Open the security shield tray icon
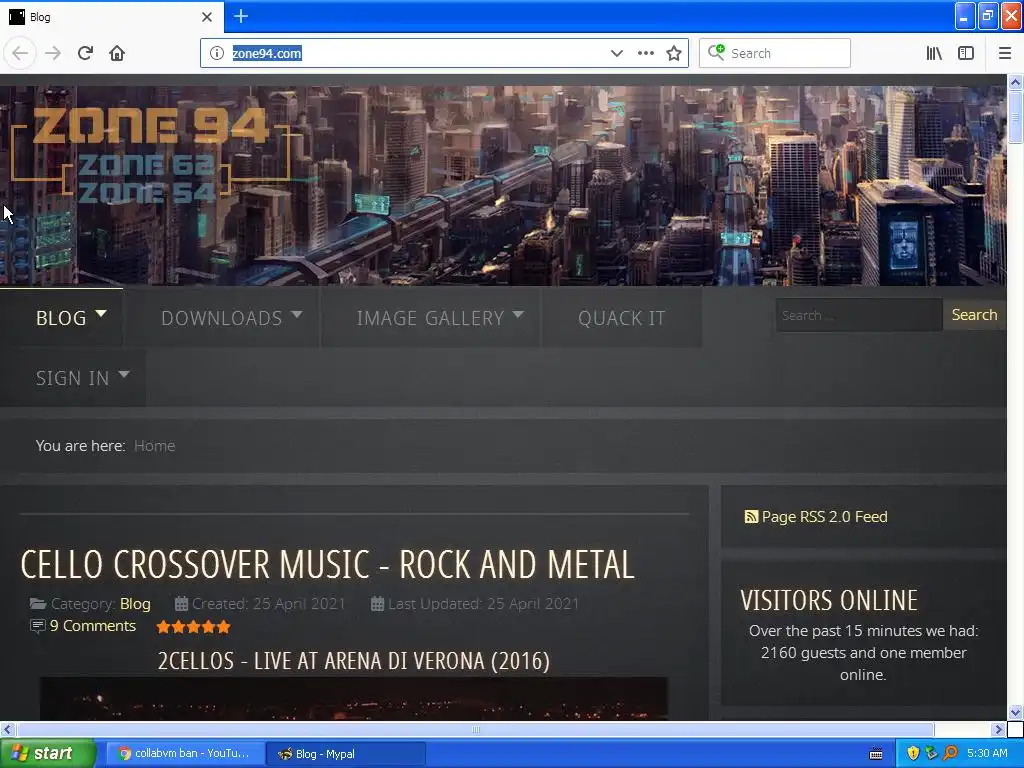The width and height of the screenshot is (1024, 768). pyautogui.click(x=913, y=753)
